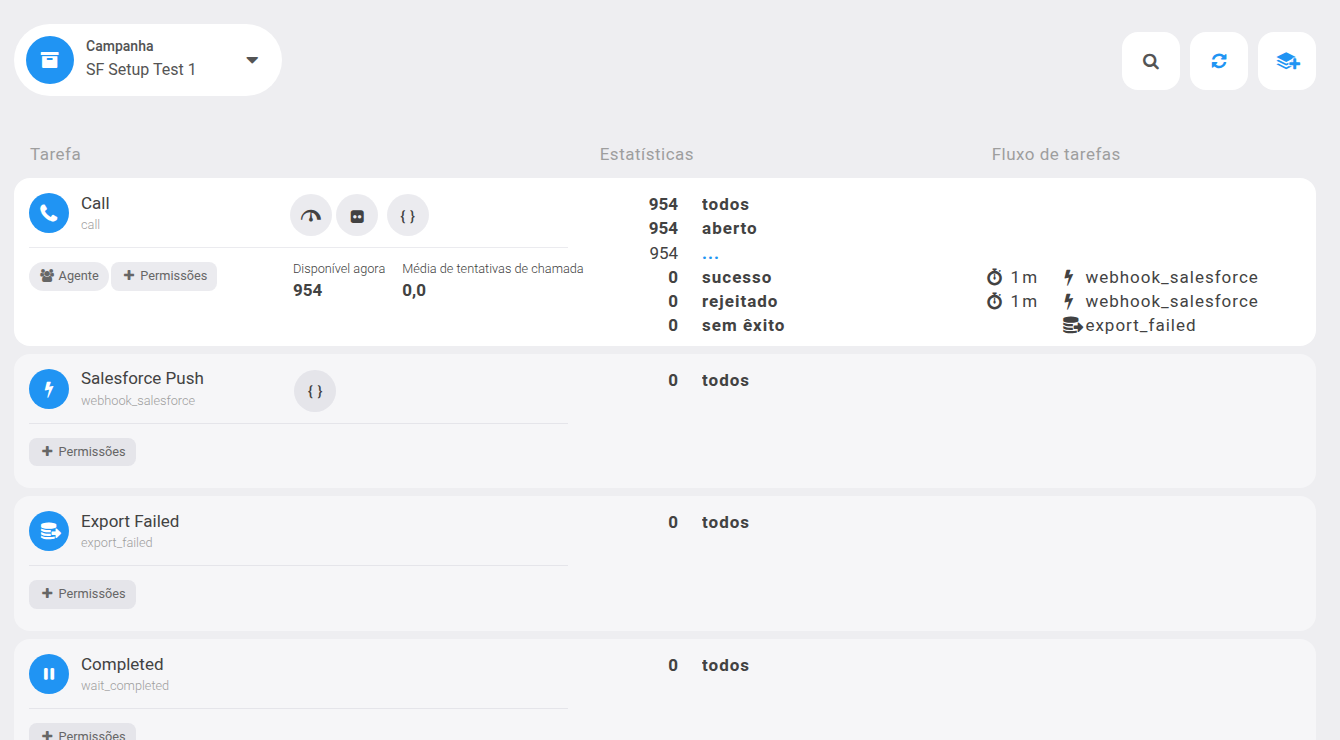Refresh the task list
This screenshot has height=740, width=1340.
[1219, 61]
